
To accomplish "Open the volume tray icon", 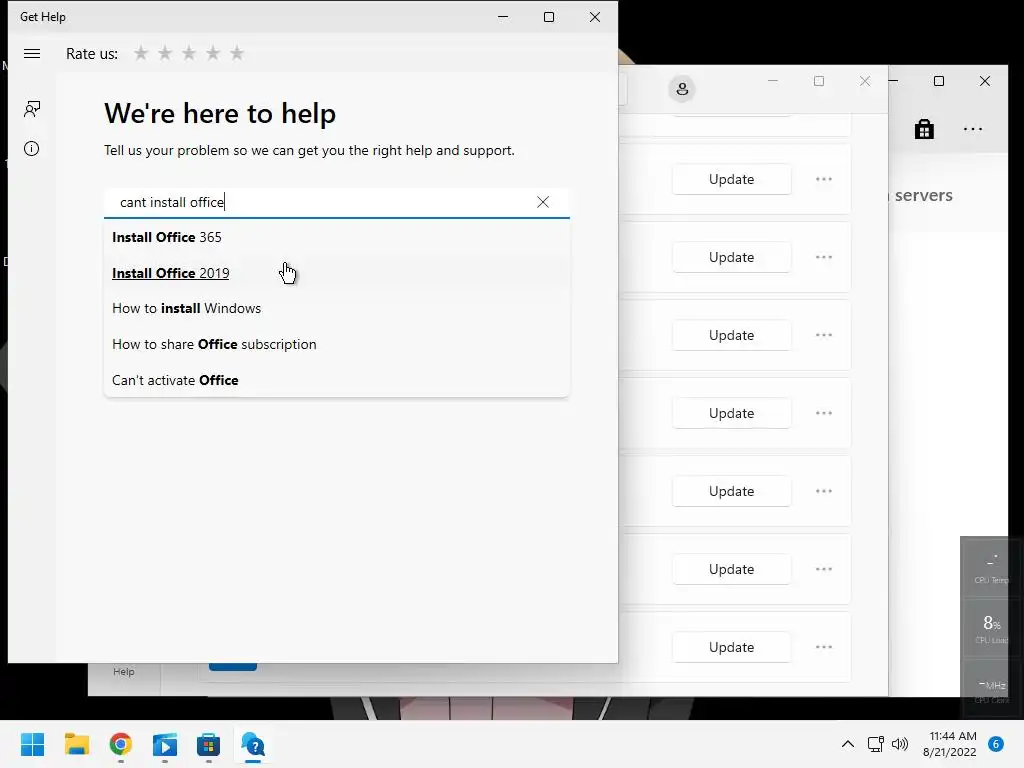I will pos(900,744).
